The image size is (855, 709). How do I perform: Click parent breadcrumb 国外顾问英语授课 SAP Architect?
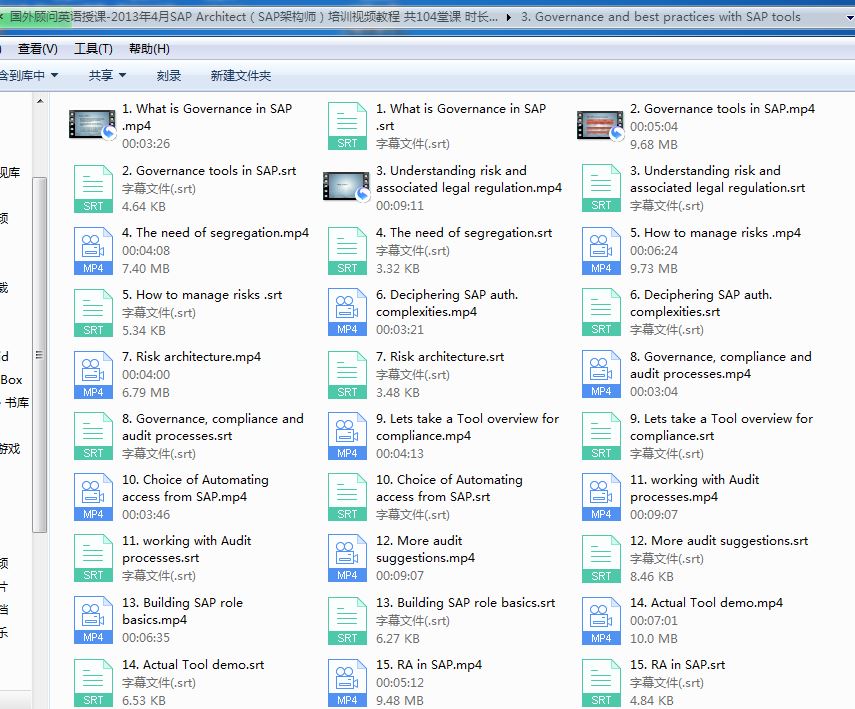click(x=254, y=17)
